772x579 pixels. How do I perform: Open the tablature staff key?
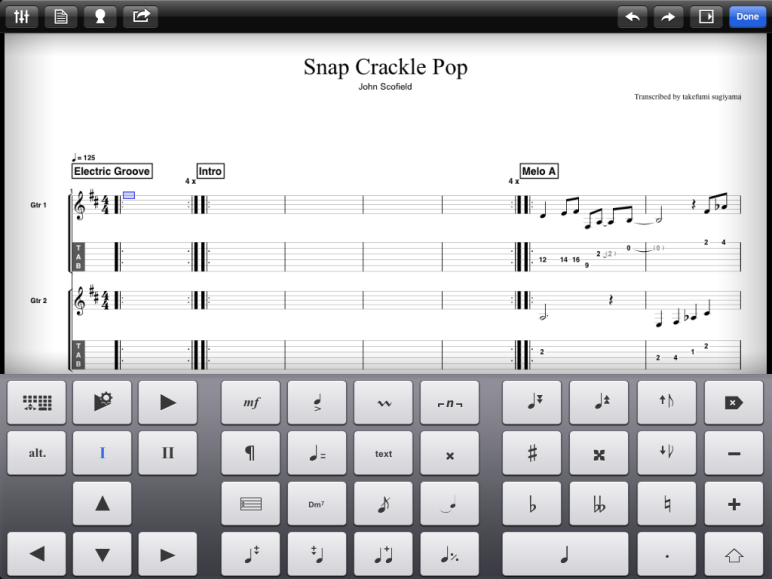click(251, 504)
